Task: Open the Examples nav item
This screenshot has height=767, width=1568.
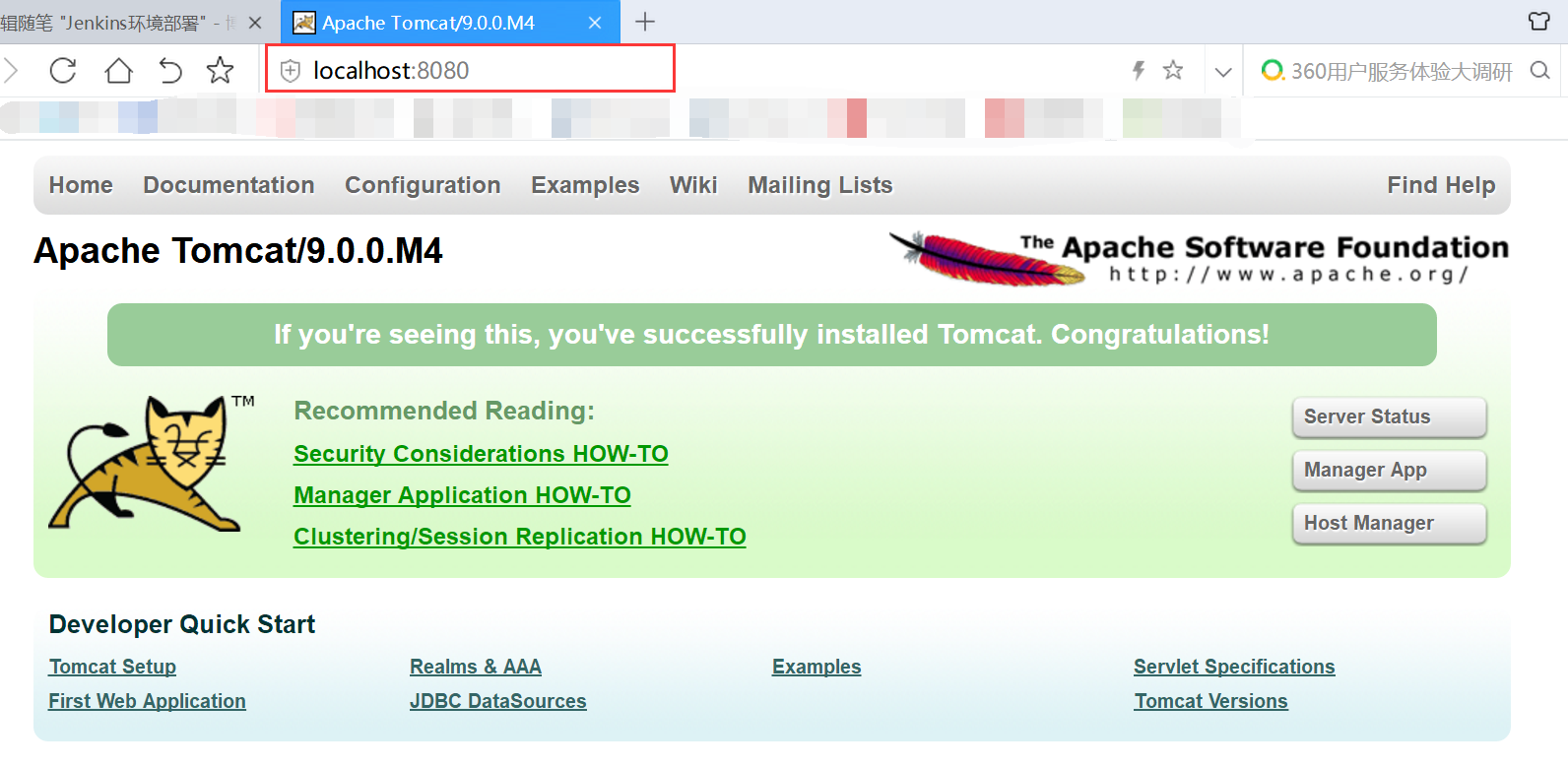Action: [x=585, y=185]
